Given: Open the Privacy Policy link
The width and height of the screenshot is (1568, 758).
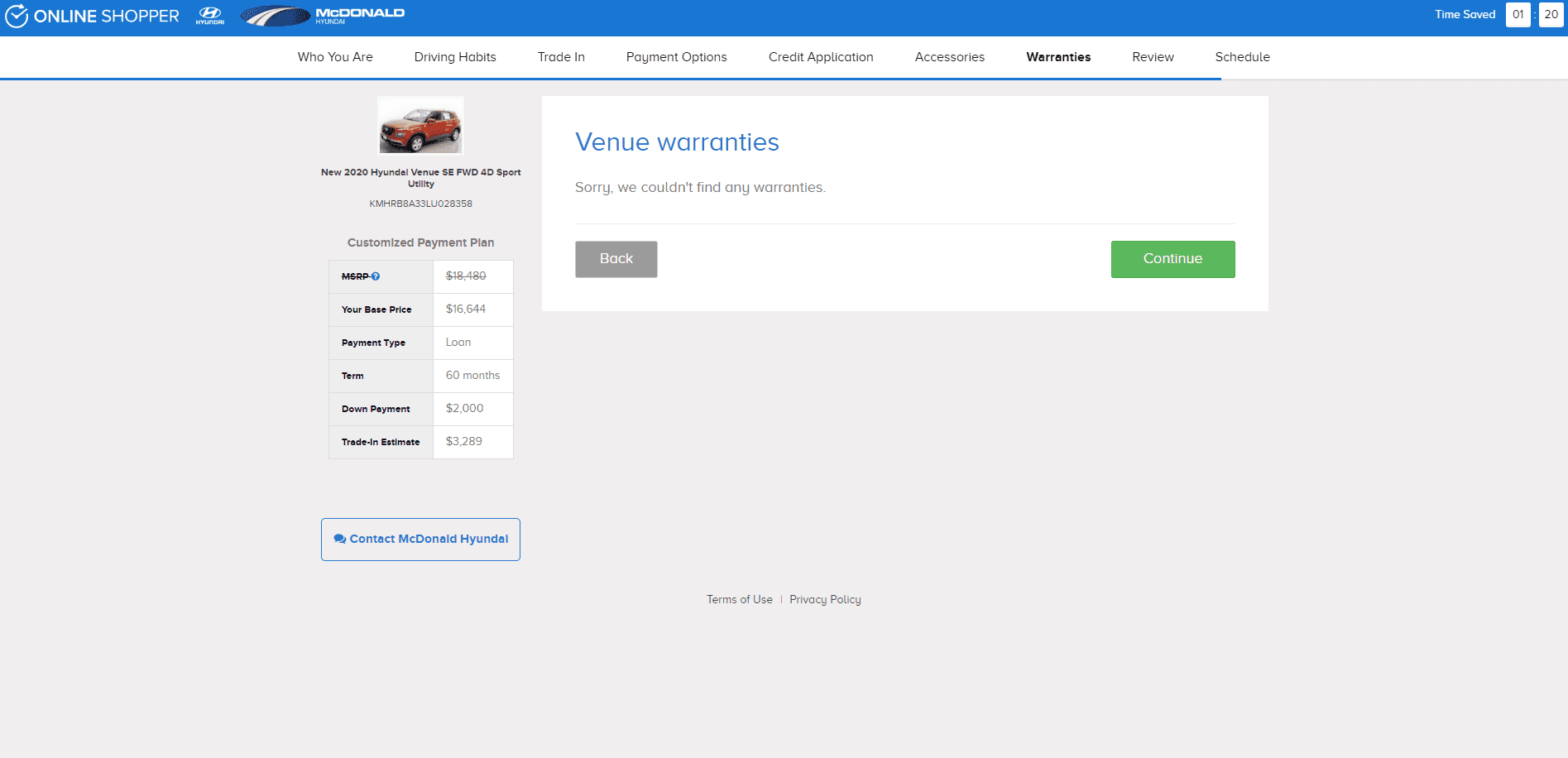Looking at the screenshot, I should tap(825, 600).
